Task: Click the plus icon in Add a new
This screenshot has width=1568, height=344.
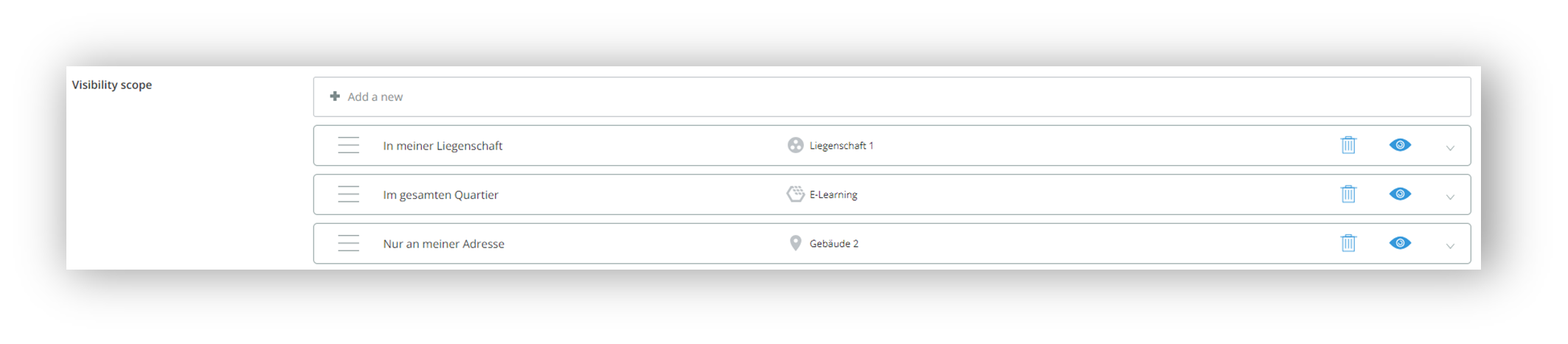Action: 335,96
